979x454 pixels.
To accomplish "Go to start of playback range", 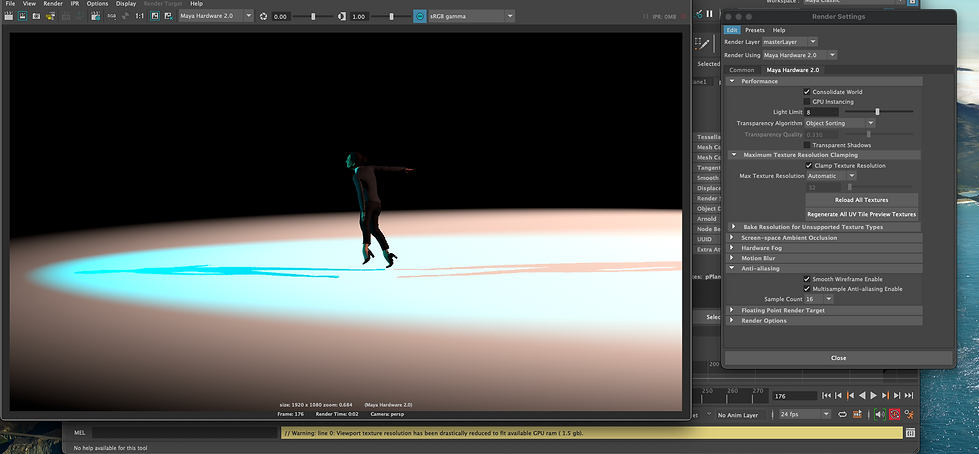I will tap(826, 395).
